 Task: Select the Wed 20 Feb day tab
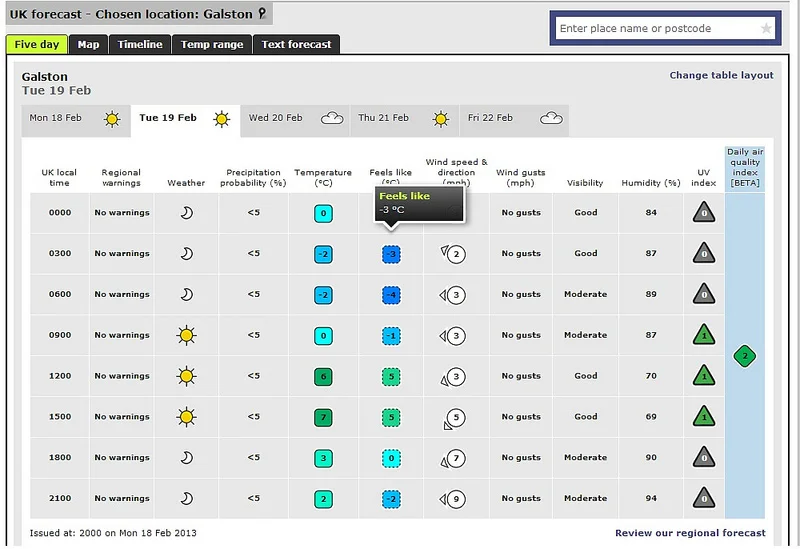coord(295,121)
